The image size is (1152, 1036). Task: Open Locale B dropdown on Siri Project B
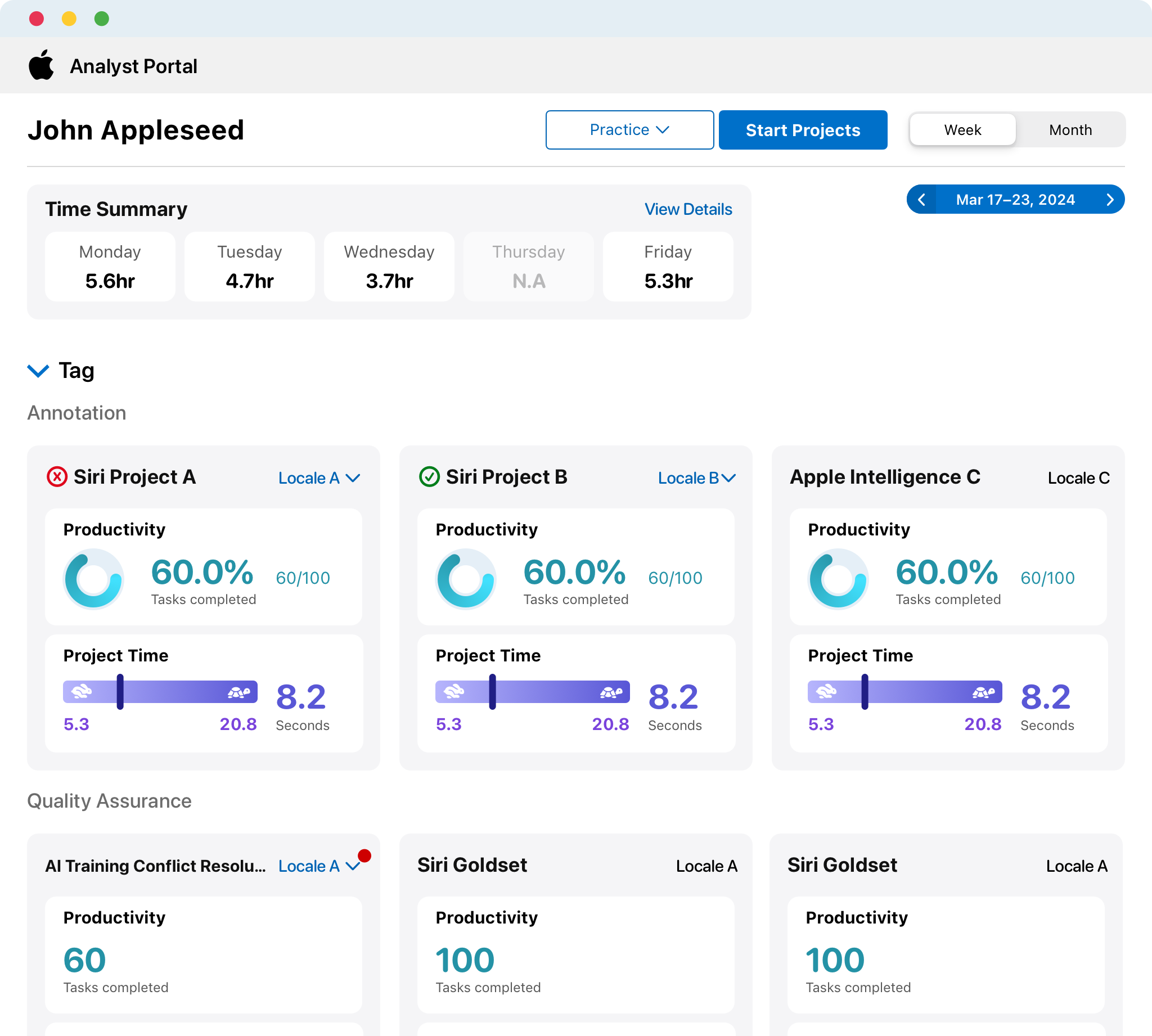coord(697,478)
